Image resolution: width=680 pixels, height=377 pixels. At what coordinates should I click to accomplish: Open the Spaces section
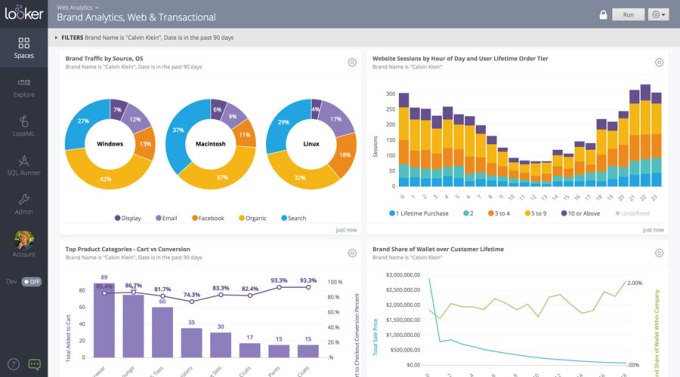click(24, 48)
